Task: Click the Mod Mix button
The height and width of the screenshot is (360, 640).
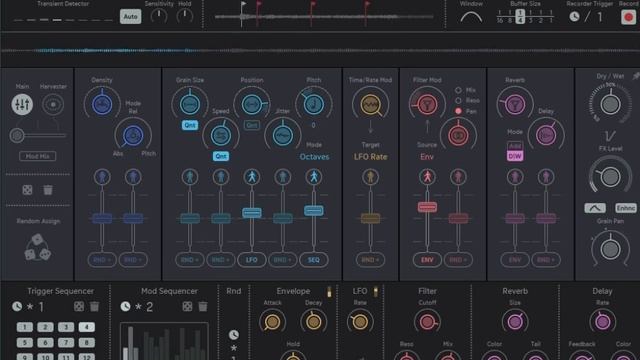Action: click(38, 156)
